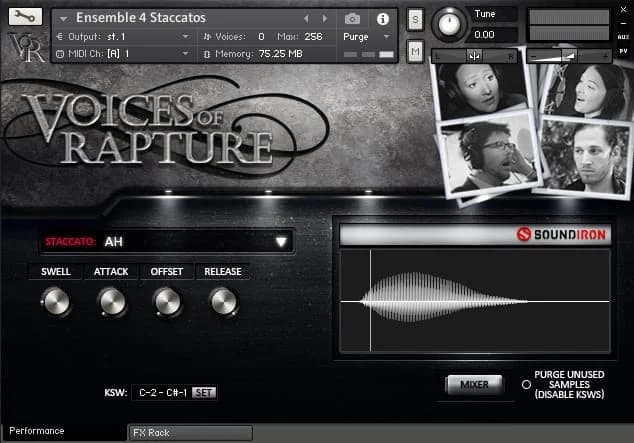Open the Output st. 1 dropdown
Screen dimensions: 634x443
(123, 37)
